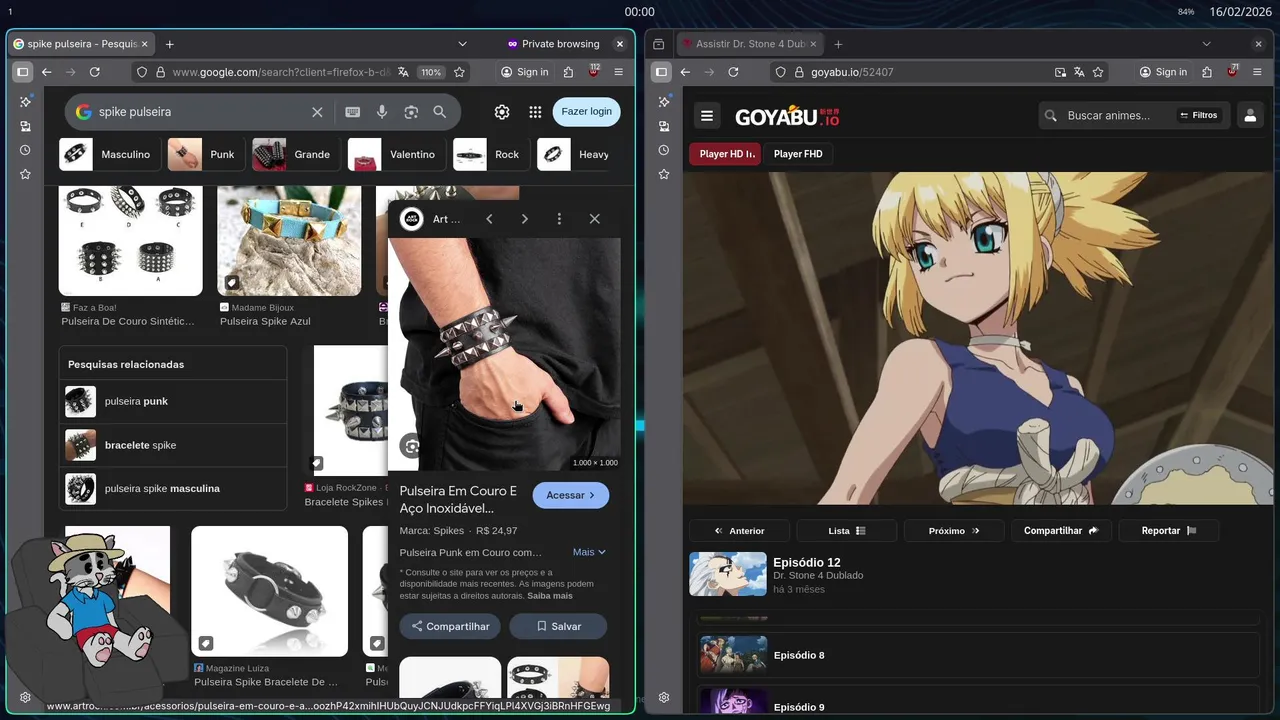Open the tab overview icon in the Goyabu window

pos(658,44)
